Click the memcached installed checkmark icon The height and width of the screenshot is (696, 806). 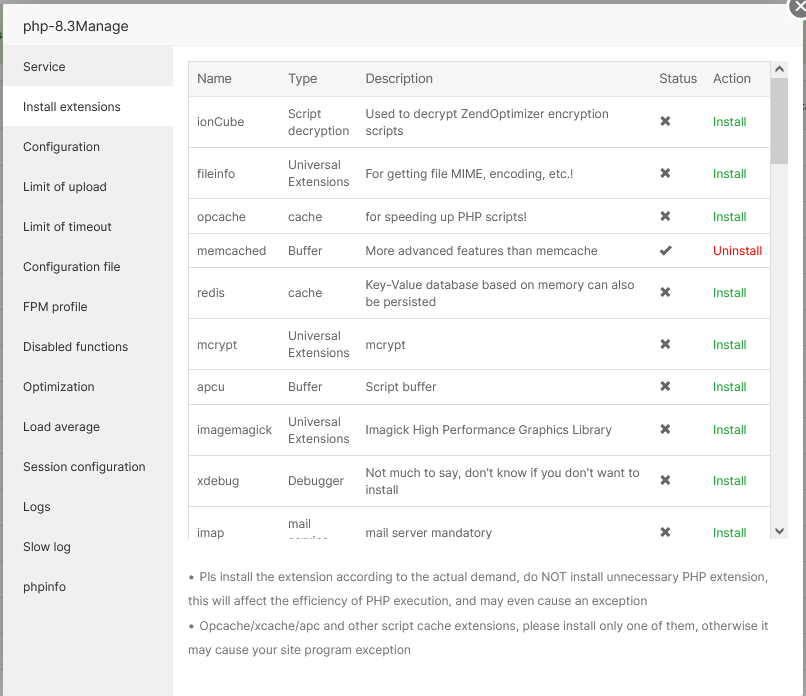pos(665,251)
